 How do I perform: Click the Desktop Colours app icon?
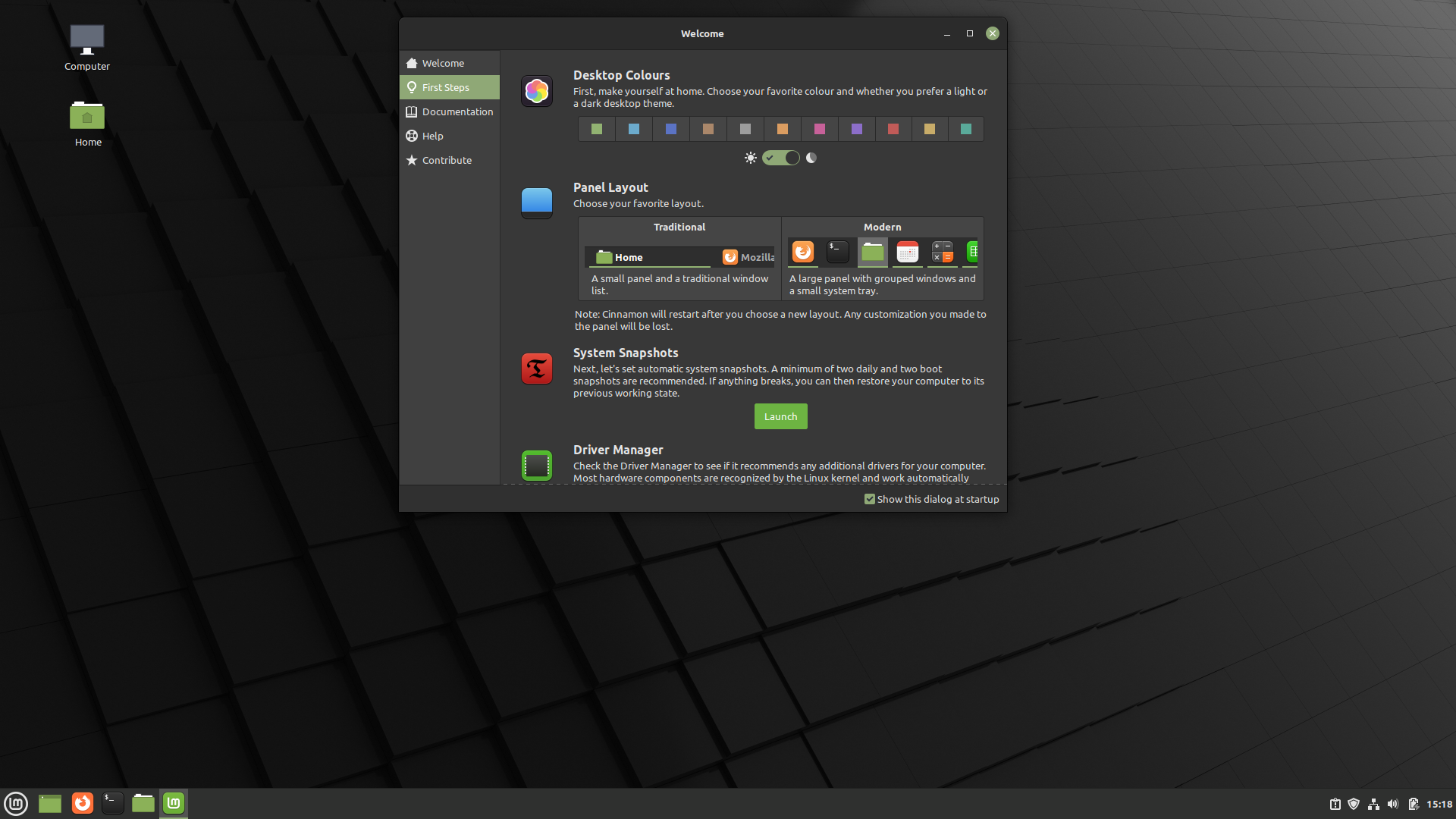click(x=537, y=91)
